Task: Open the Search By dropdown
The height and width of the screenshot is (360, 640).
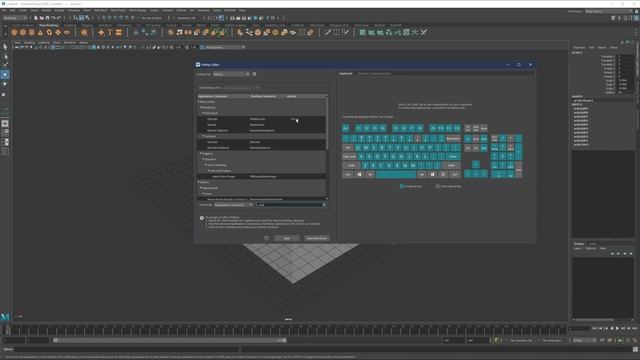Action: [x=233, y=204]
